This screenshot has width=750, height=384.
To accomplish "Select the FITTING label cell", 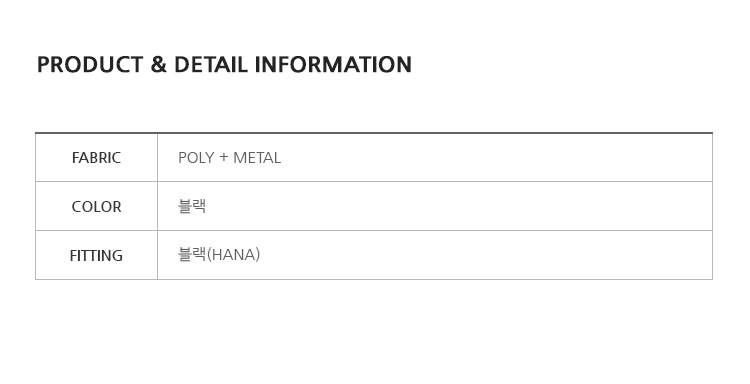I will (x=96, y=255).
